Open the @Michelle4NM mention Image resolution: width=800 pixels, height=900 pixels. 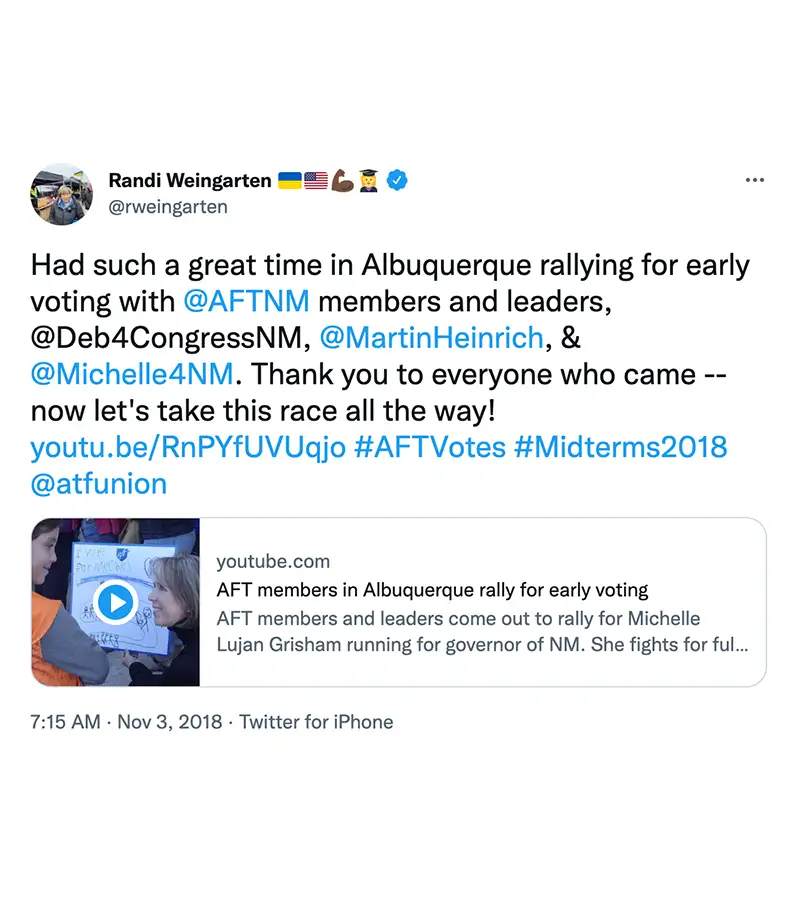coord(132,374)
